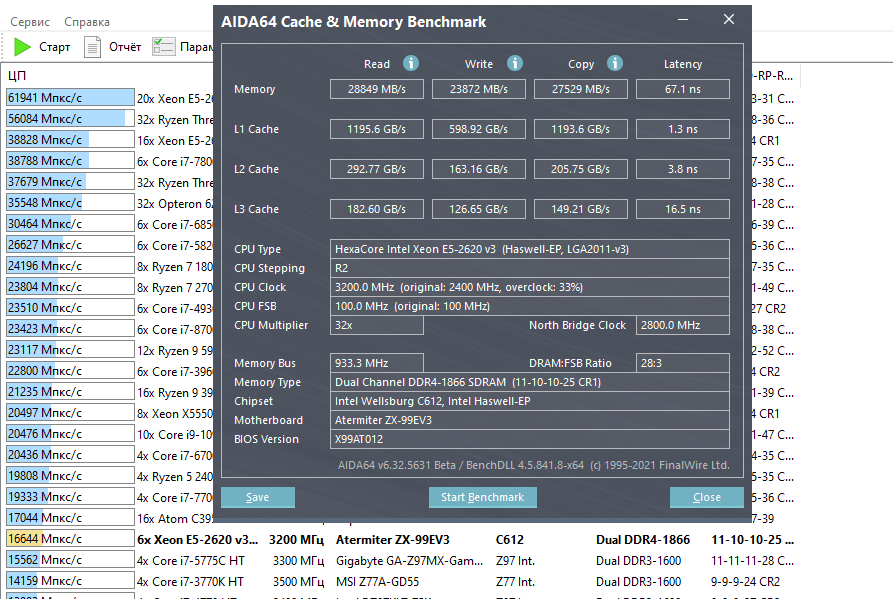Click the Memory Copy value 27529 MB/s

pyautogui.click(x=580, y=89)
